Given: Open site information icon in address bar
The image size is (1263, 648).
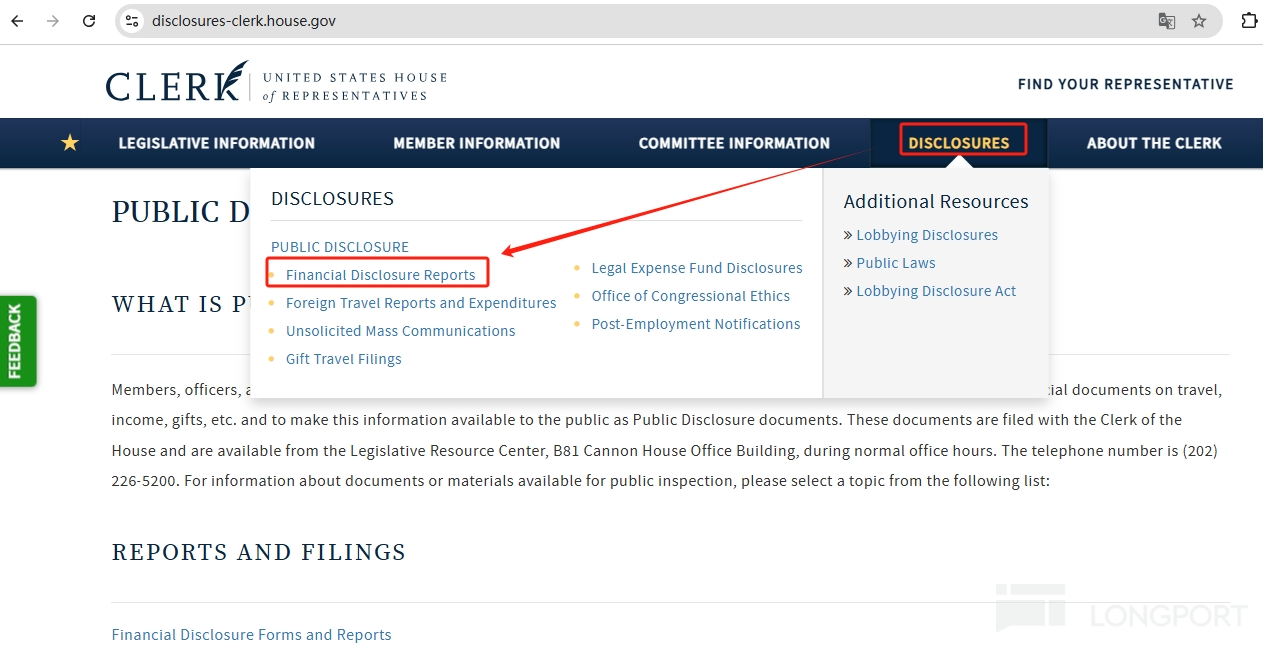Looking at the screenshot, I should [132, 21].
